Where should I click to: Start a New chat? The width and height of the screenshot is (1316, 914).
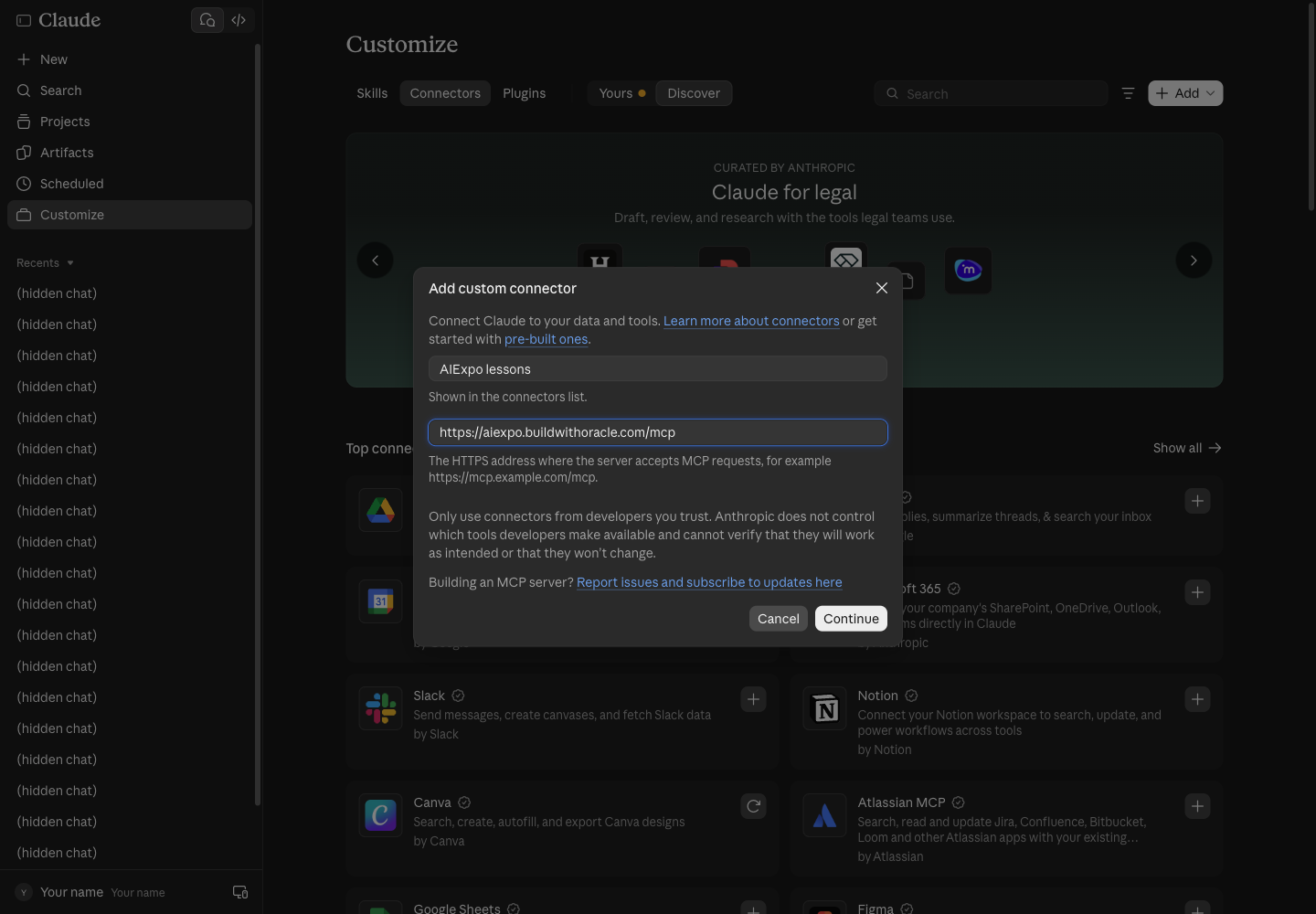click(x=130, y=59)
